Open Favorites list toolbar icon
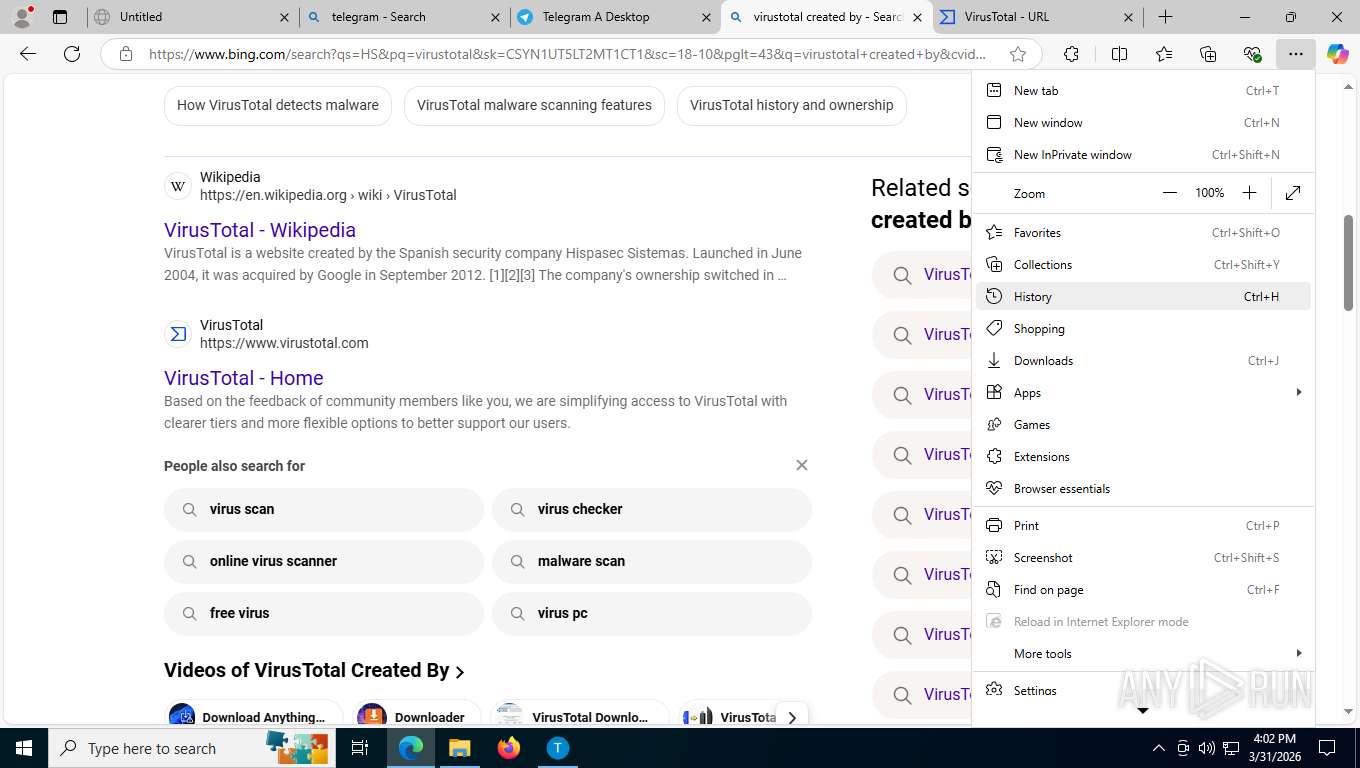The height and width of the screenshot is (768, 1360). (1163, 54)
